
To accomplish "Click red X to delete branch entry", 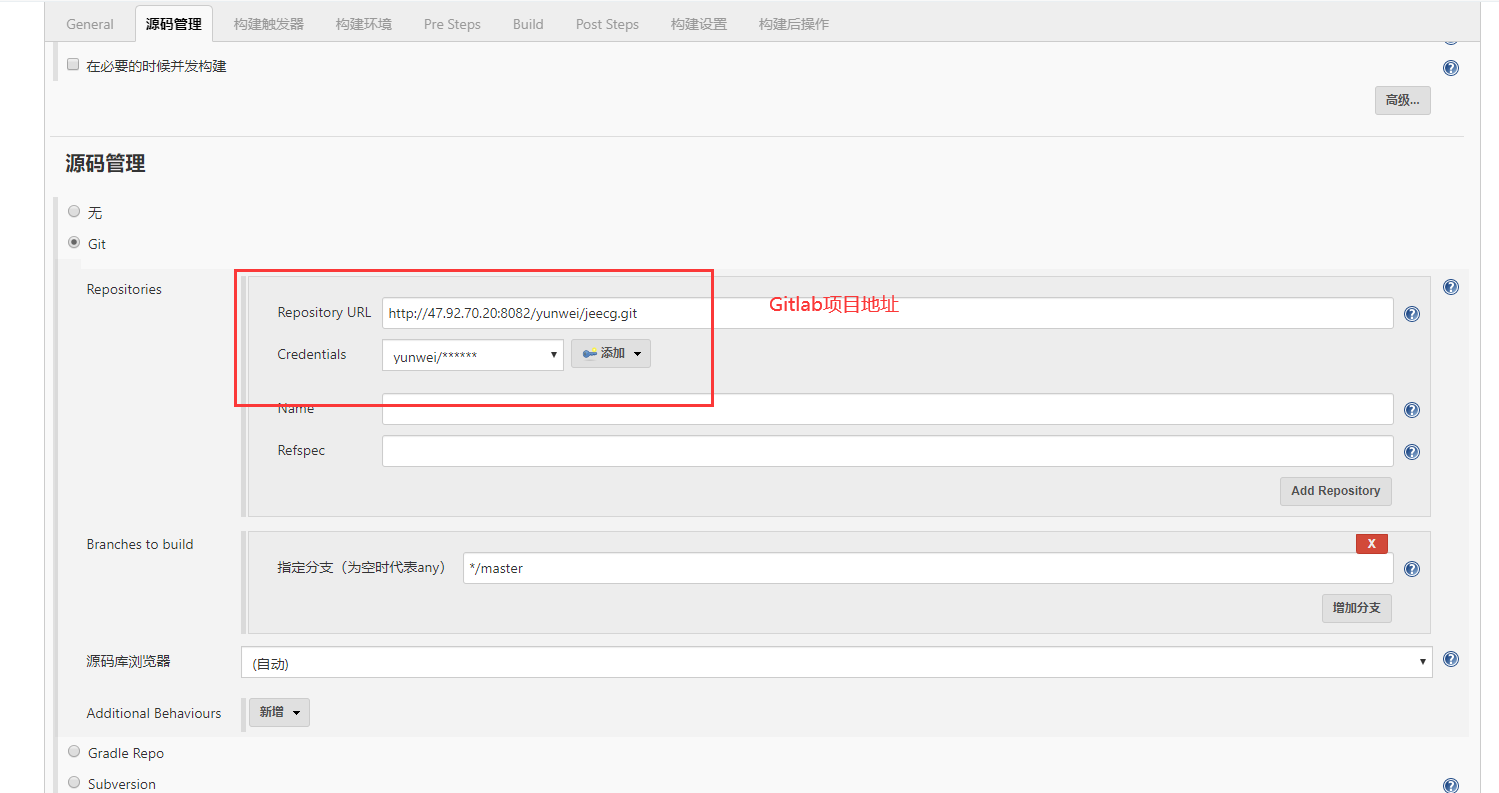I will click(x=1371, y=543).
